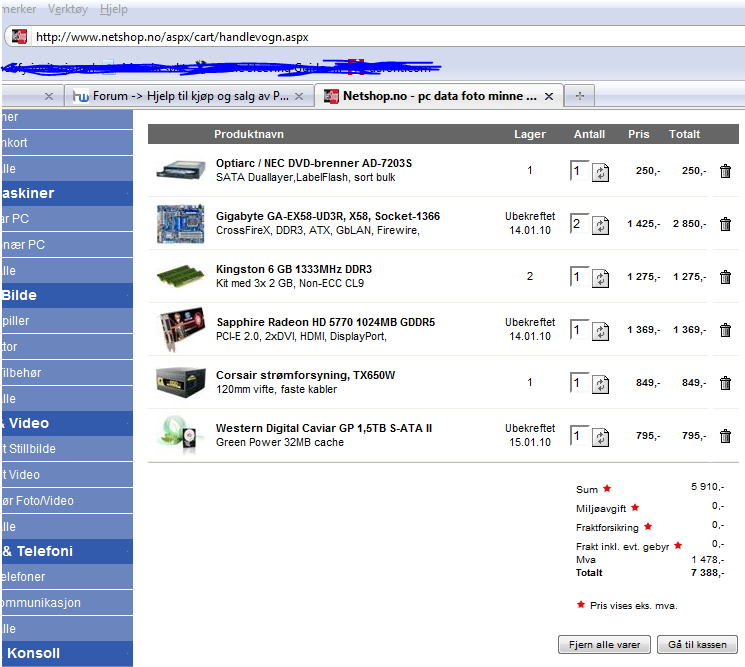Select the Netshop.no browser tab
Image resolution: width=745 pixels, height=667 pixels.
point(439,96)
